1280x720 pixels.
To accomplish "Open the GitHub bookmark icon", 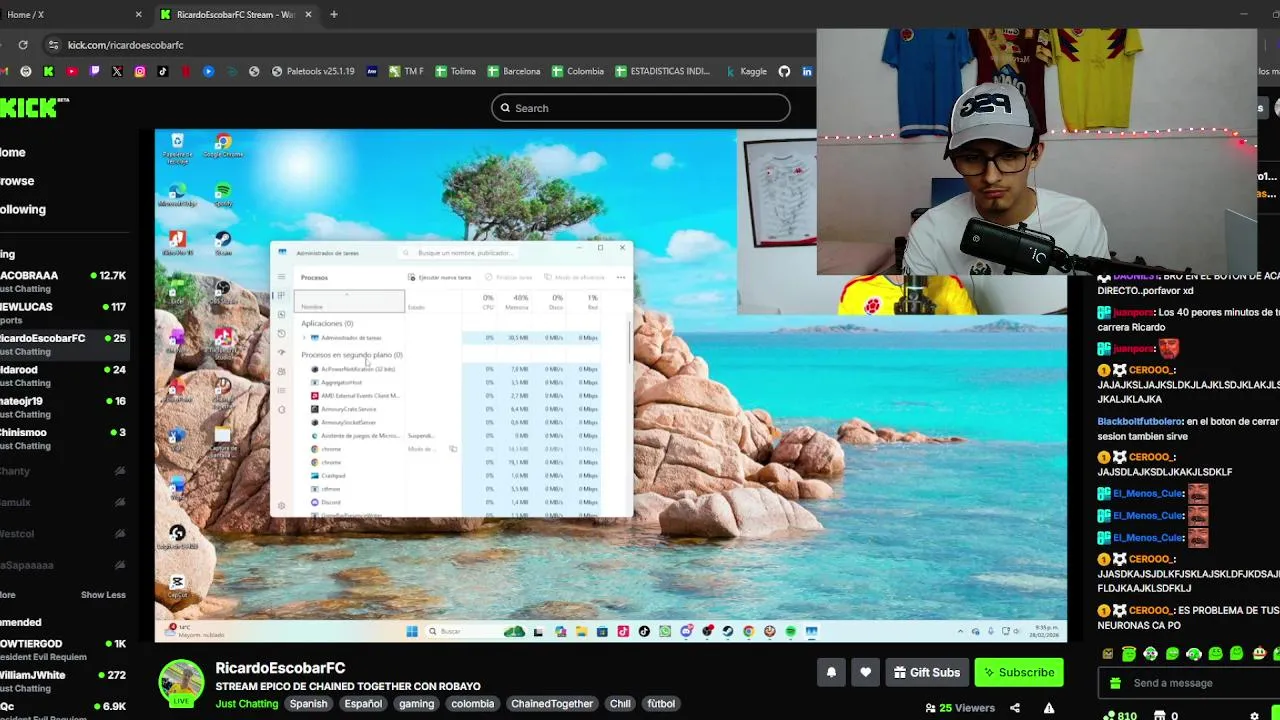I will (x=785, y=72).
